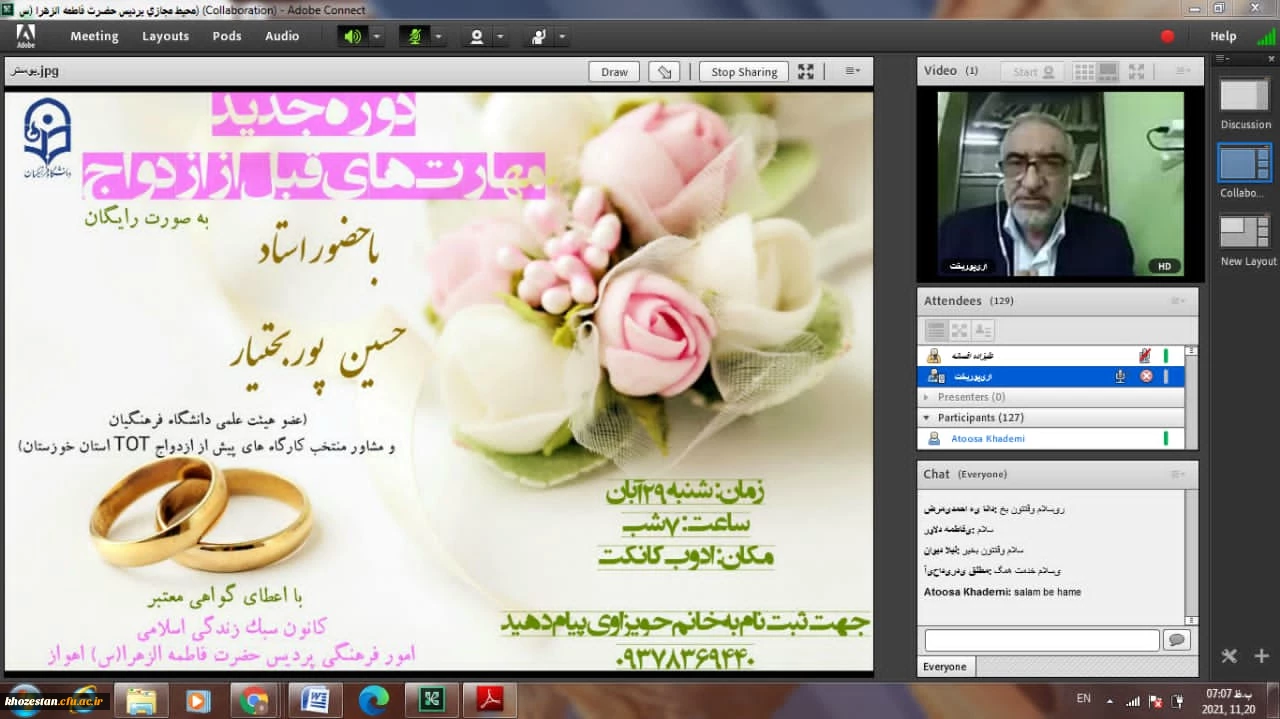Open the speaker options dropdown arrow

pos(377,36)
